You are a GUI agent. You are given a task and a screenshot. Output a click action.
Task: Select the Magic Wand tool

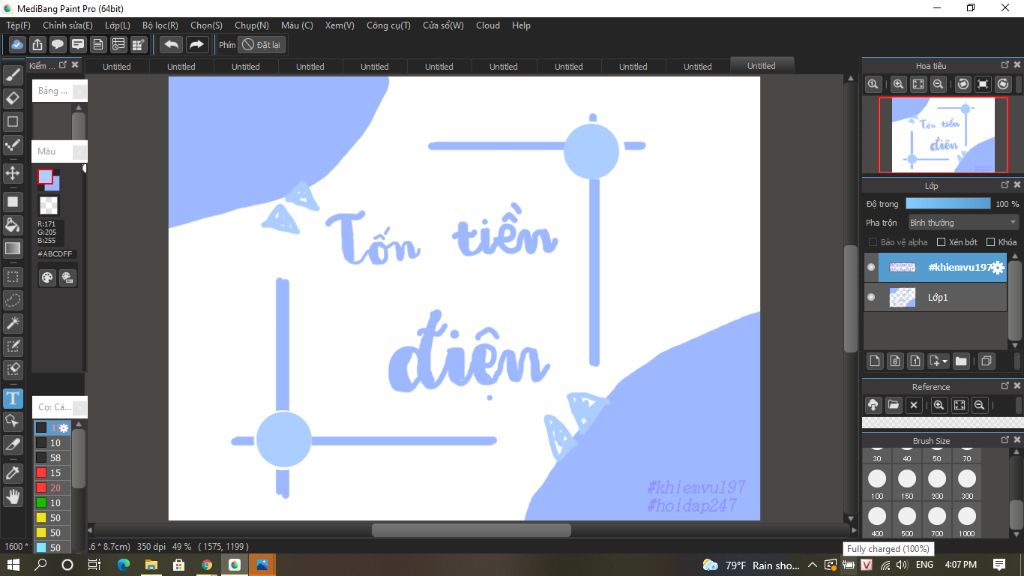click(12, 323)
